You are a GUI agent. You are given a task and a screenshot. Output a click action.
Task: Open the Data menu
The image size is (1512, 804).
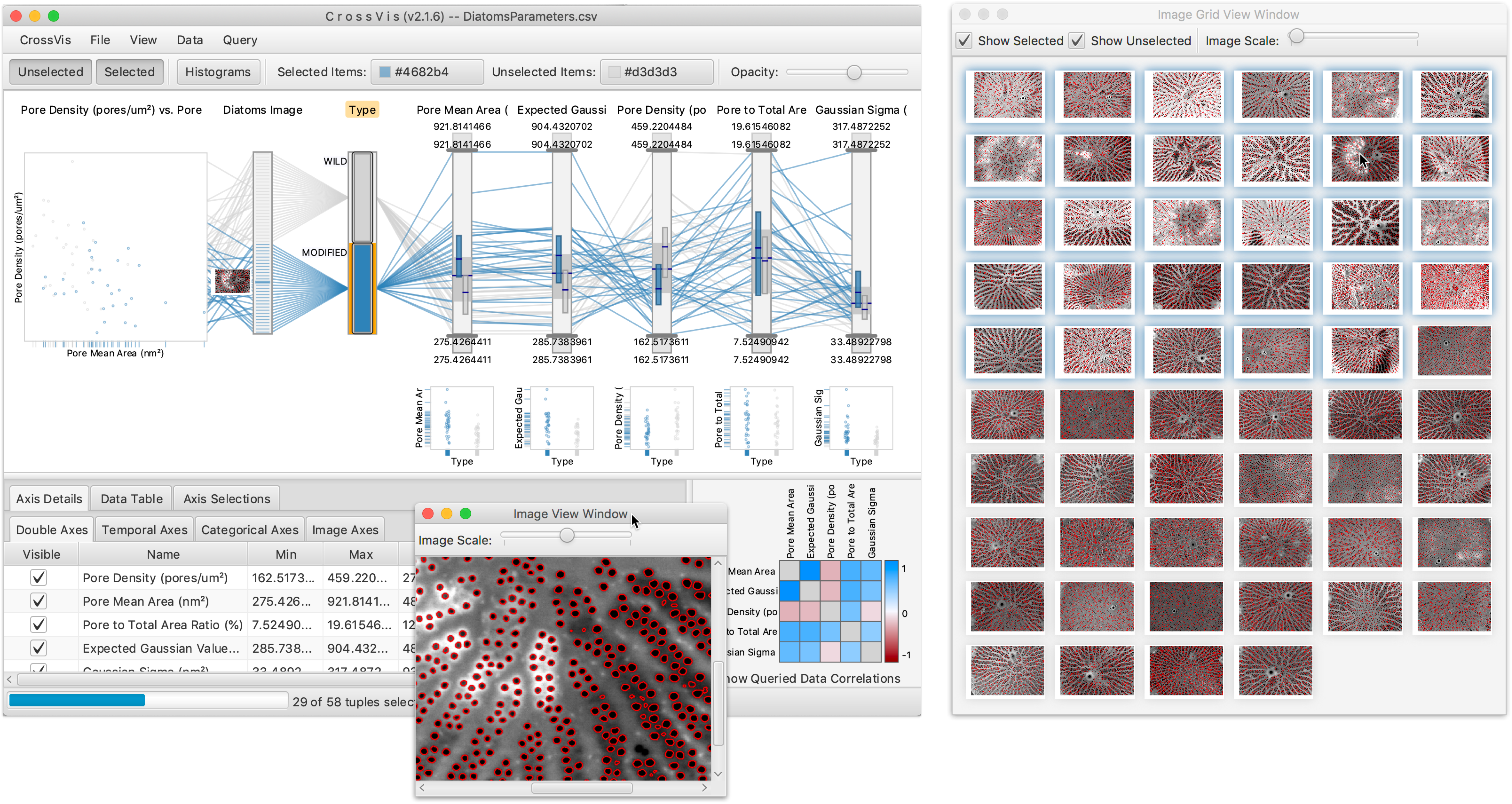[x=190, y=40]
